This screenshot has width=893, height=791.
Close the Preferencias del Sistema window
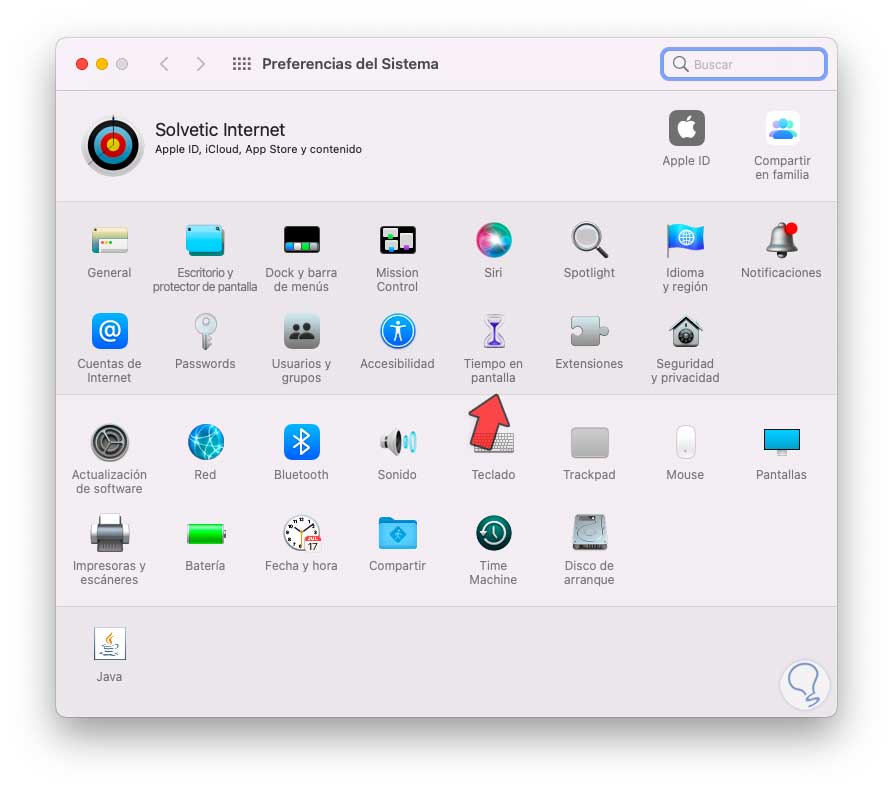click(82, 64)
